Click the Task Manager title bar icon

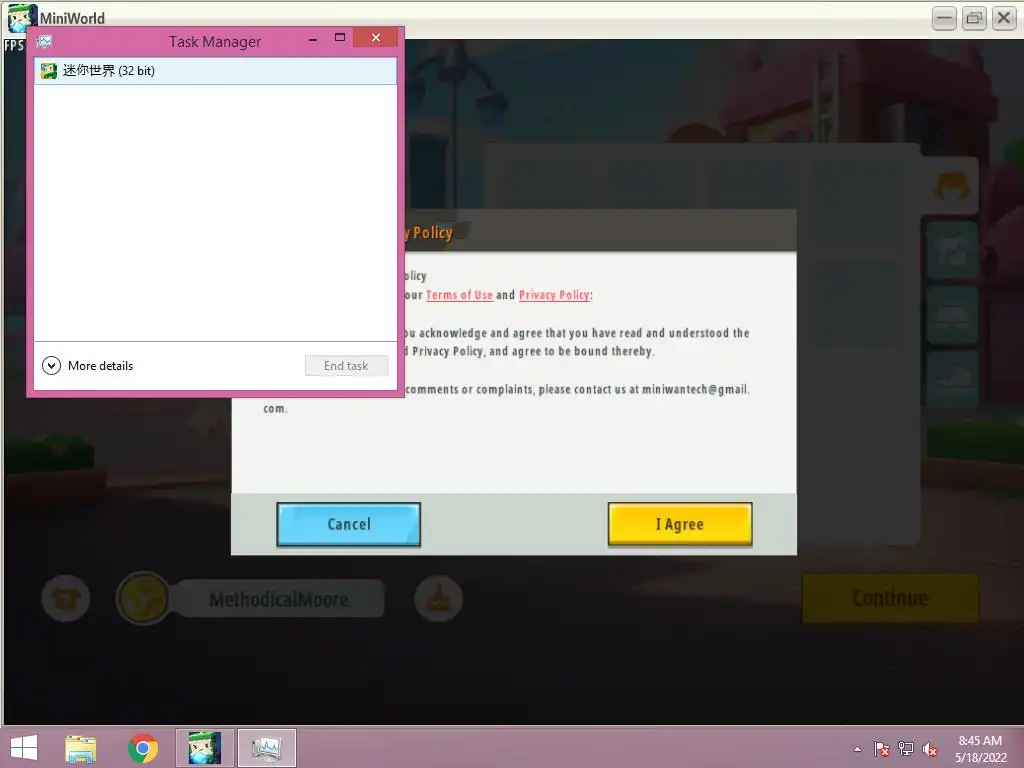44,42
